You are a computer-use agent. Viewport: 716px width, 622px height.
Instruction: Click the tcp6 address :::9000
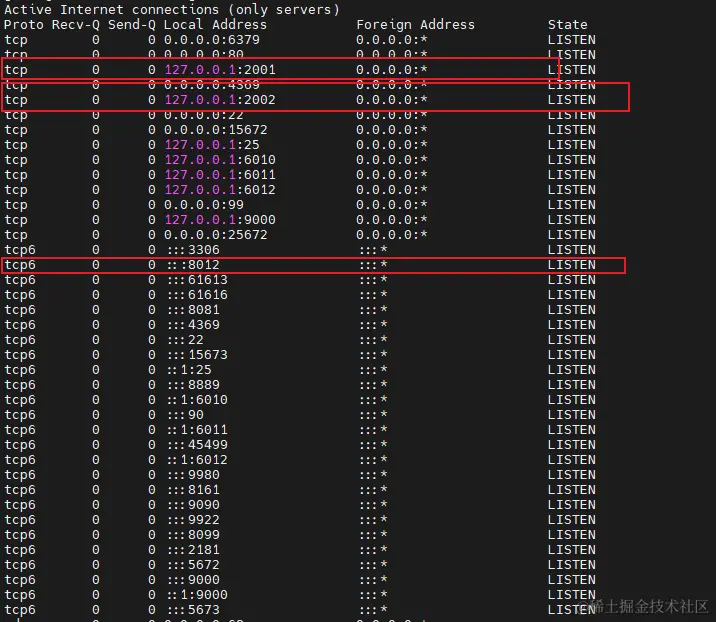coord(193,580)
